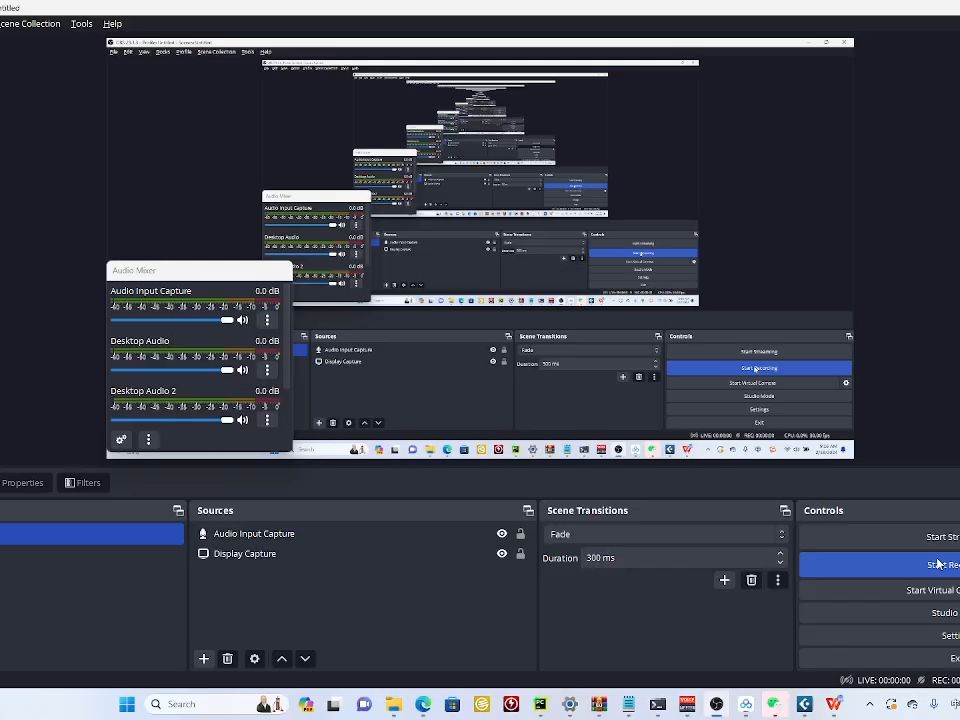This screenshot has height=720, width=960.
Task: Click LIVE: 00:00:00 status text
Action: point(883,680)
